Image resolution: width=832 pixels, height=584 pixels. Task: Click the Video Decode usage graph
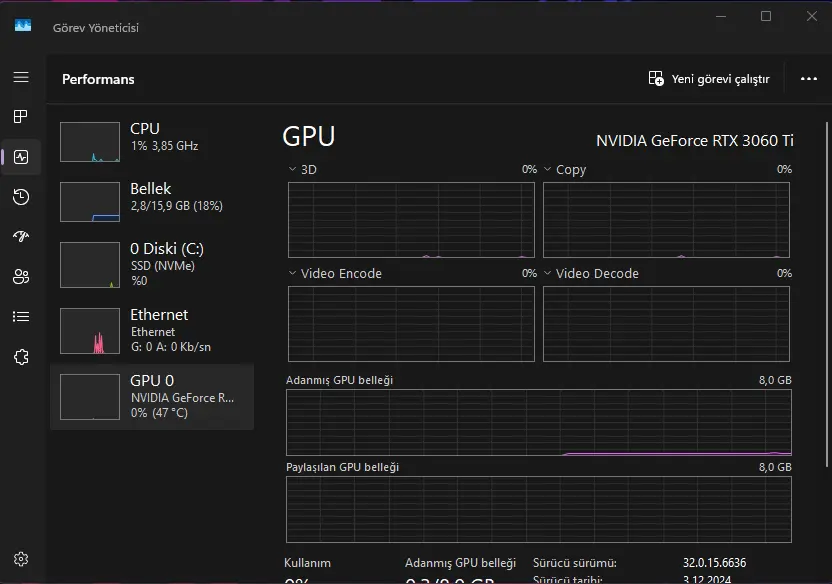click(666, 324)
